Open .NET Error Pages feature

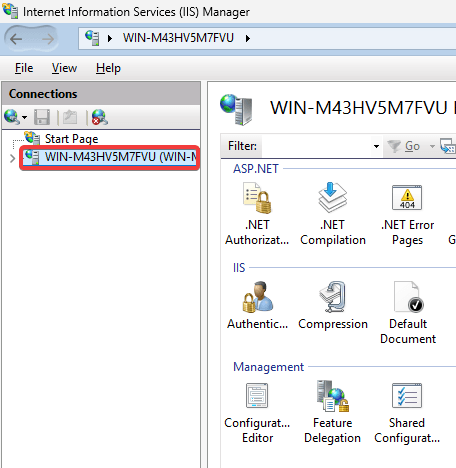coord(407,214)
